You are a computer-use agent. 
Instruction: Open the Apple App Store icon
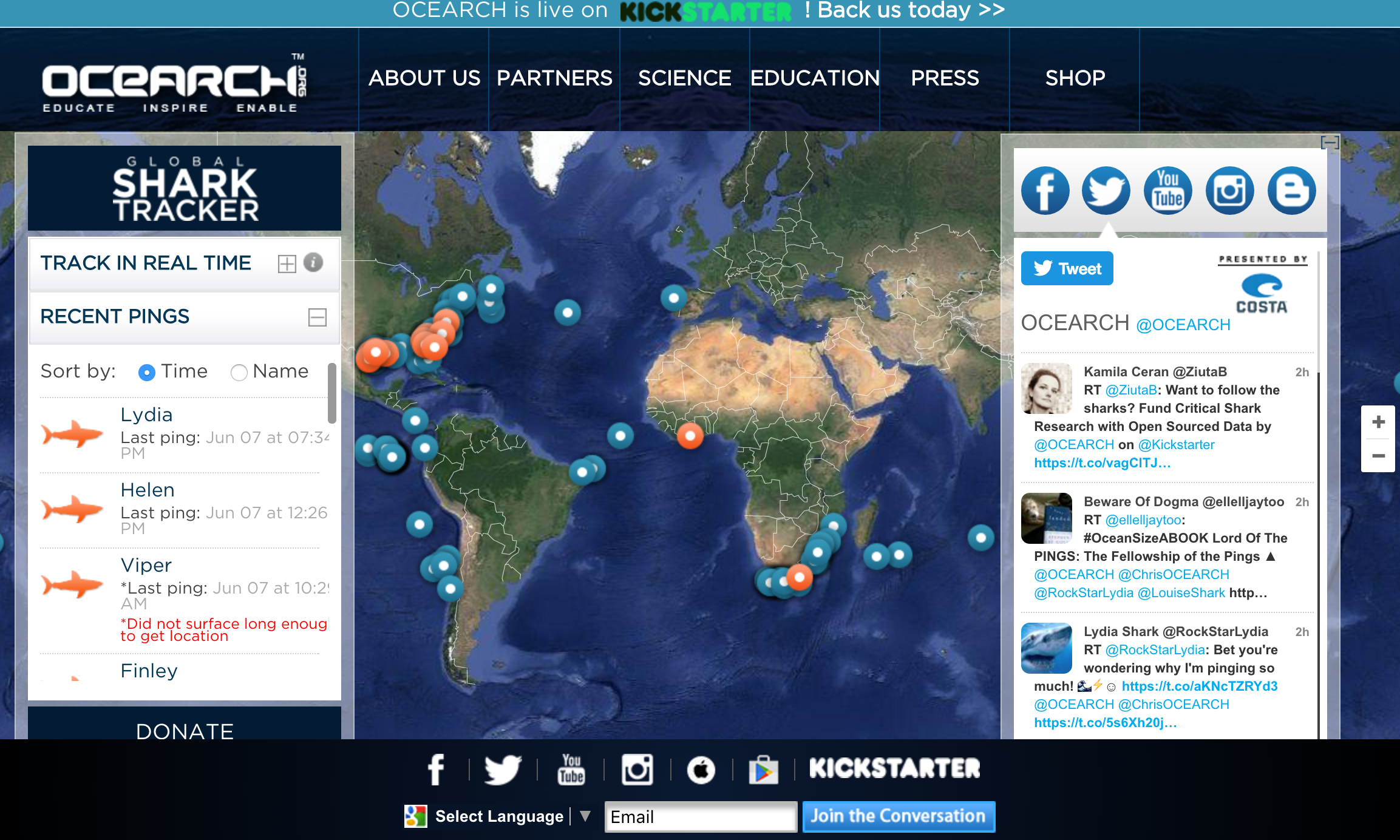pyautogui.click(x=701, y=770)
